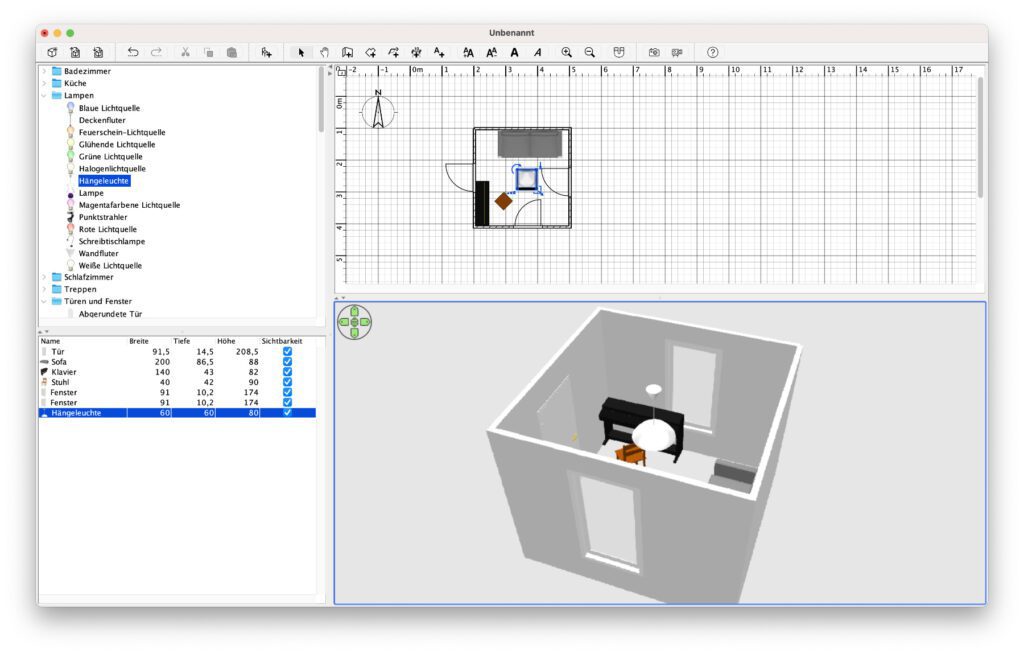
Task: Select Schreibtischlampe in the catalog tree
Action: click(x=111, y=241)
